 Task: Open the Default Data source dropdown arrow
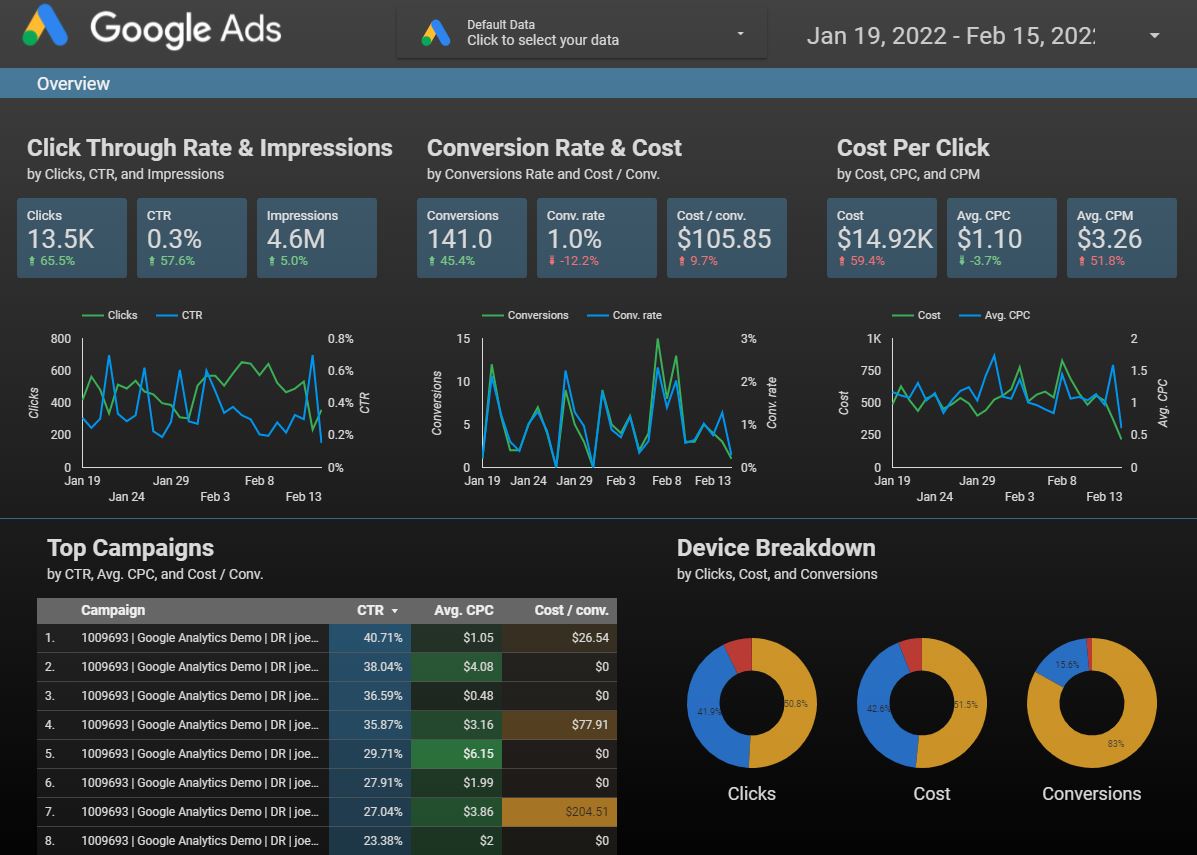740,34
